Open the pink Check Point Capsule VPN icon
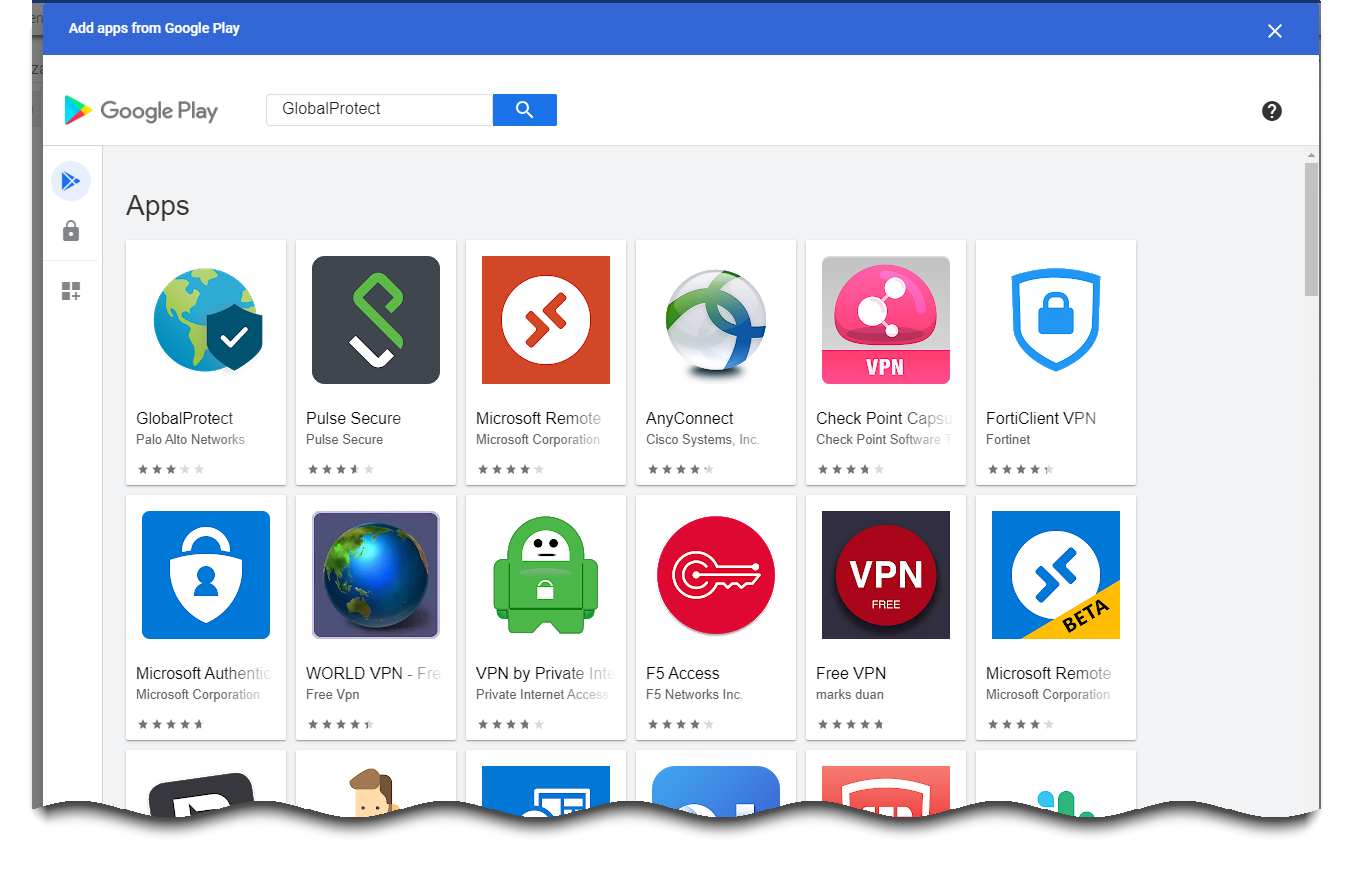 click(x=886, y=320)
